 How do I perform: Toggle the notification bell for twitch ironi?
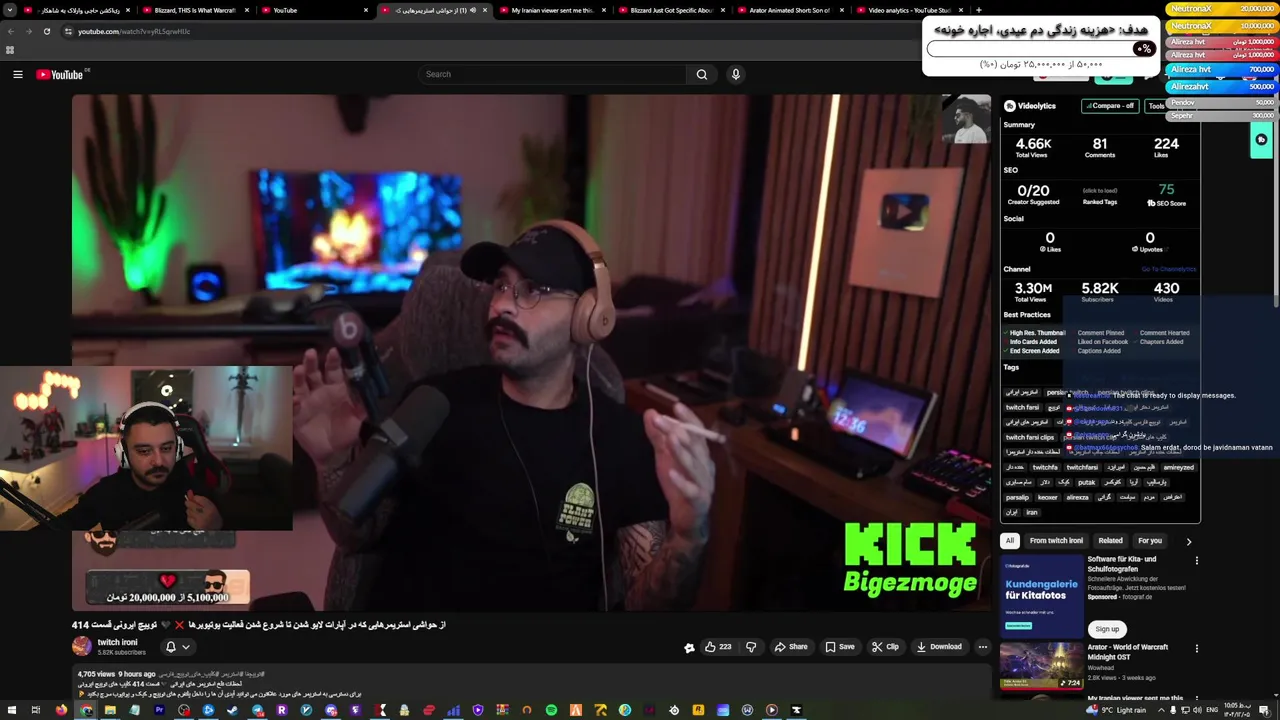click(170, 647)
